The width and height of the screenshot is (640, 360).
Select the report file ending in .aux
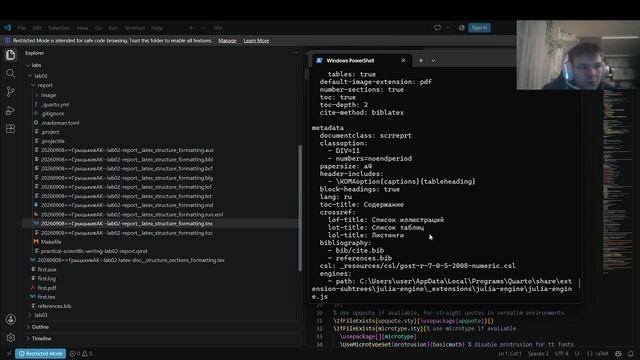[127, 150]
